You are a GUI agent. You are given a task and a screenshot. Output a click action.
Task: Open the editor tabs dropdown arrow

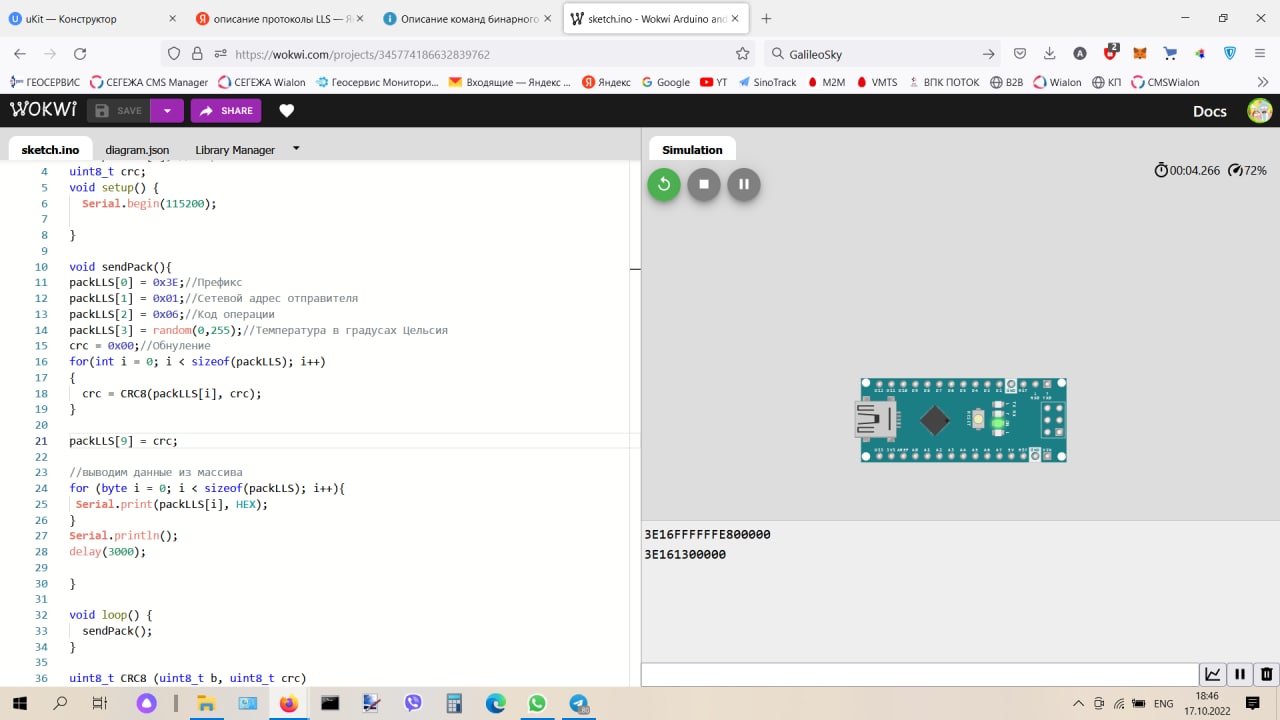coord(296,149)
